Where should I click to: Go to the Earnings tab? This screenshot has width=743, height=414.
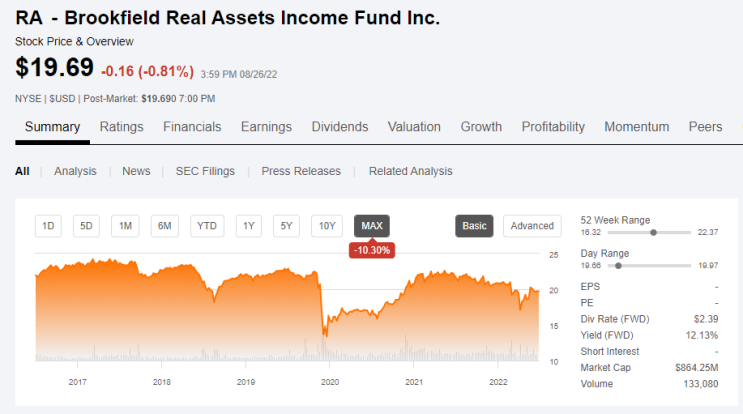click(x=266, y=127)
